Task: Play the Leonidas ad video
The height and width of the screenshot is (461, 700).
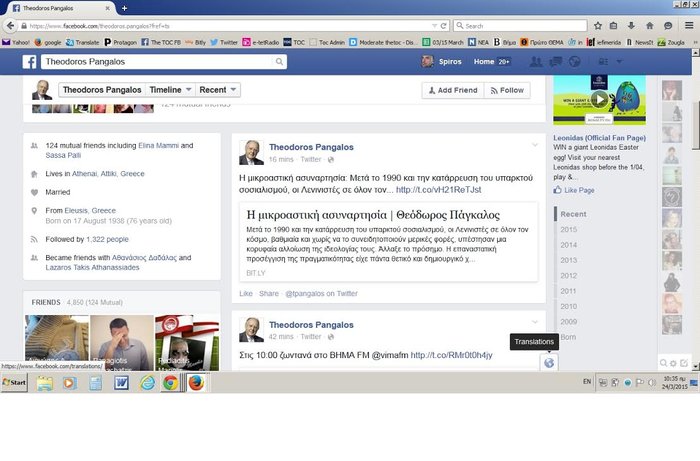Action: [x=600, y=99]
